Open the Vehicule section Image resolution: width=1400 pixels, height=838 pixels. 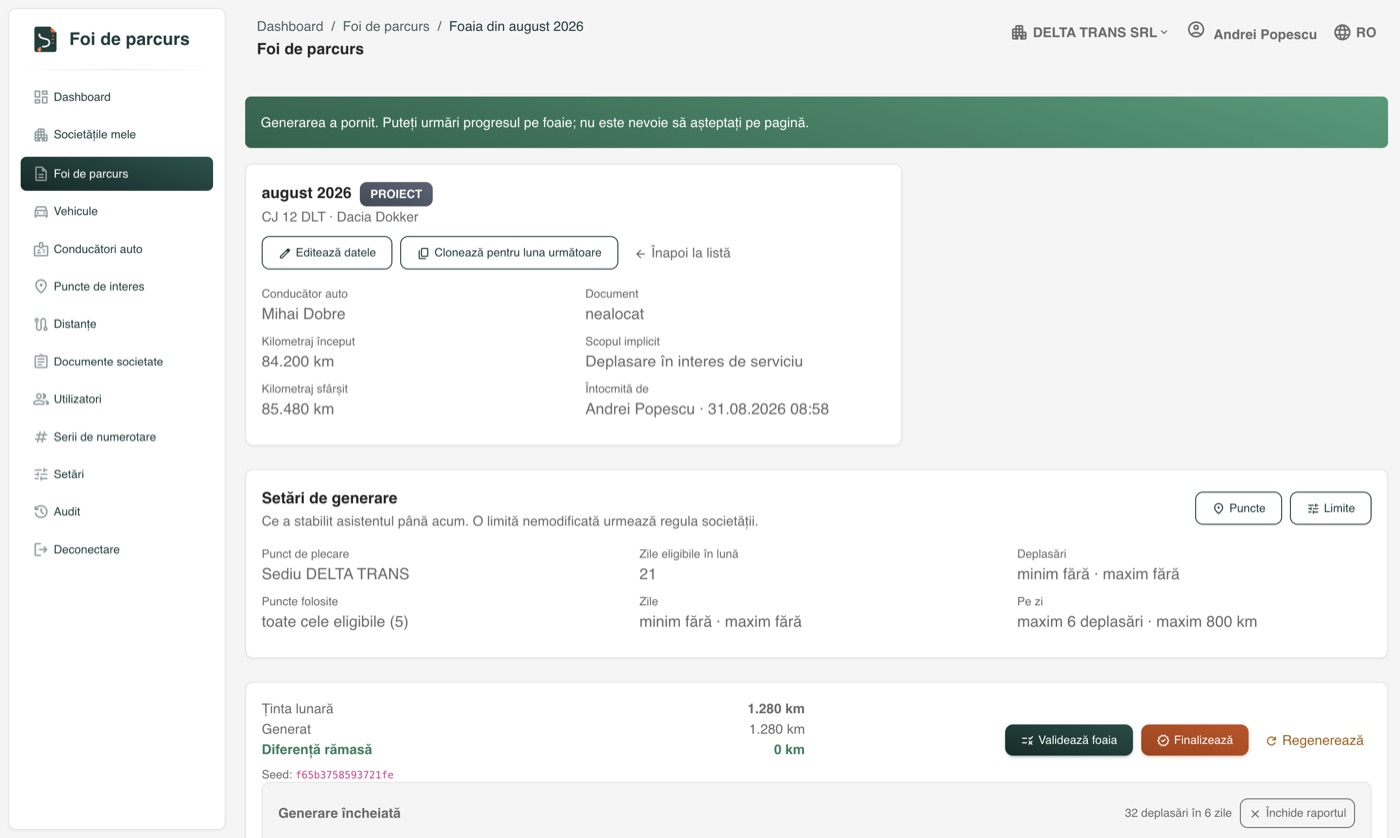coord(117,212)
